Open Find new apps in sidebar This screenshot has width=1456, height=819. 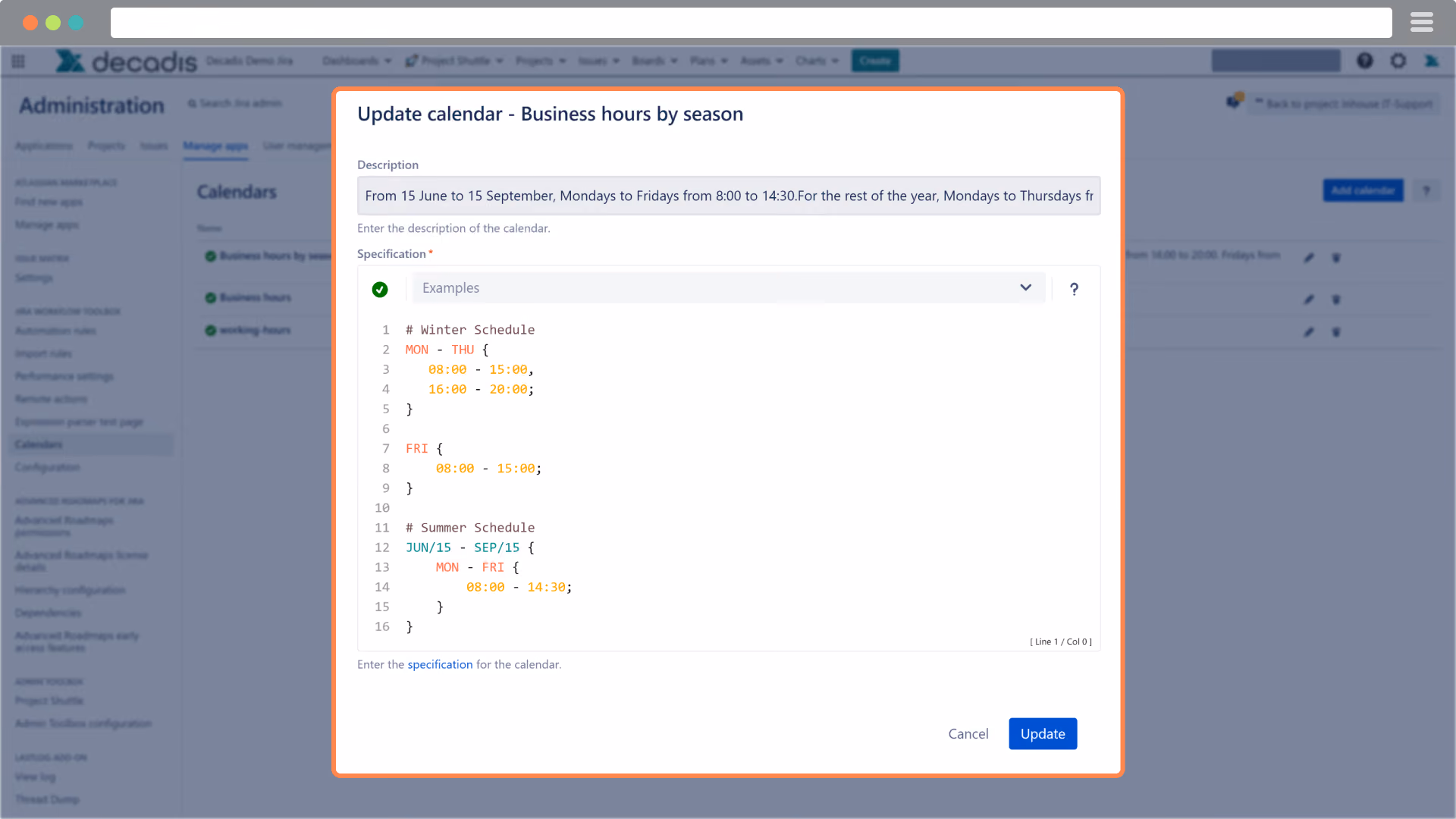pyautogui.click(x=49, y=202)
